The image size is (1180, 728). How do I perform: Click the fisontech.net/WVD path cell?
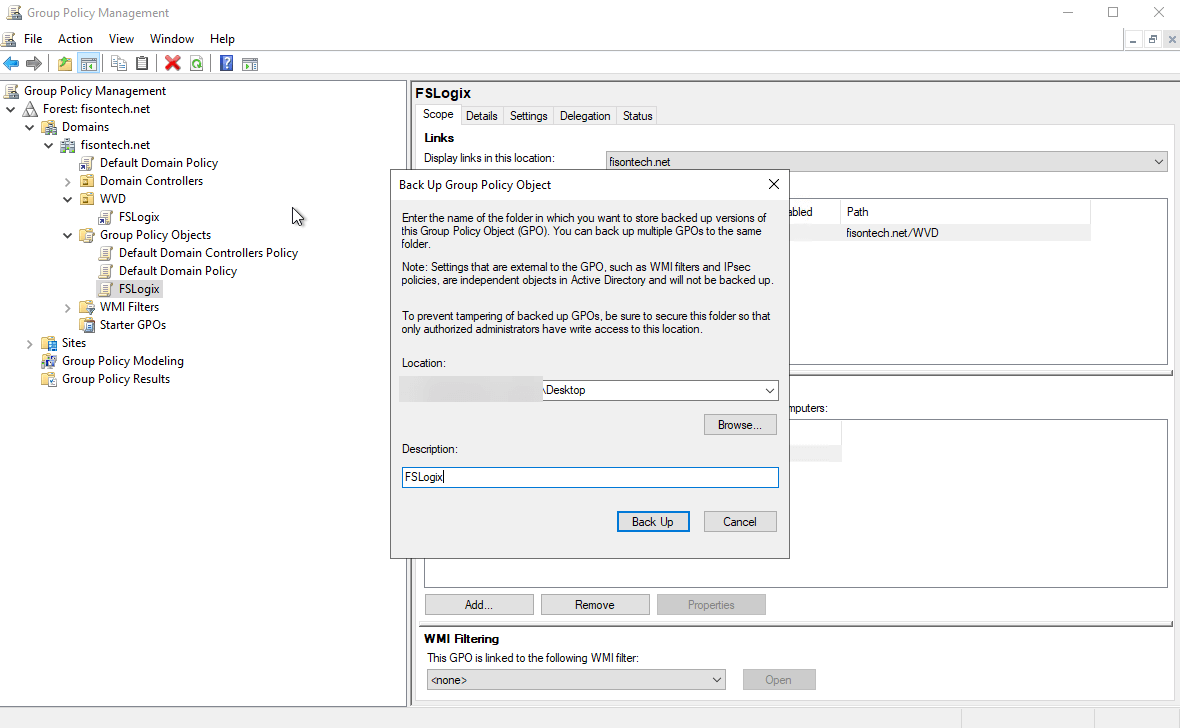point(892,233)
